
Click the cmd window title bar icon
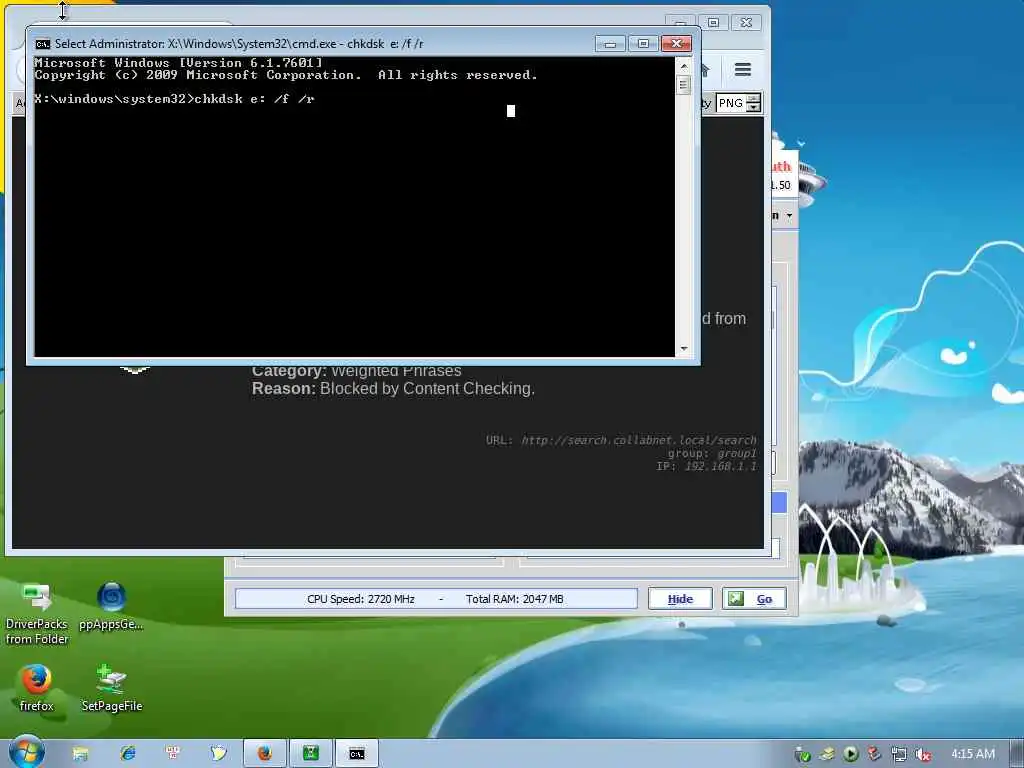(x=42, y=44)
